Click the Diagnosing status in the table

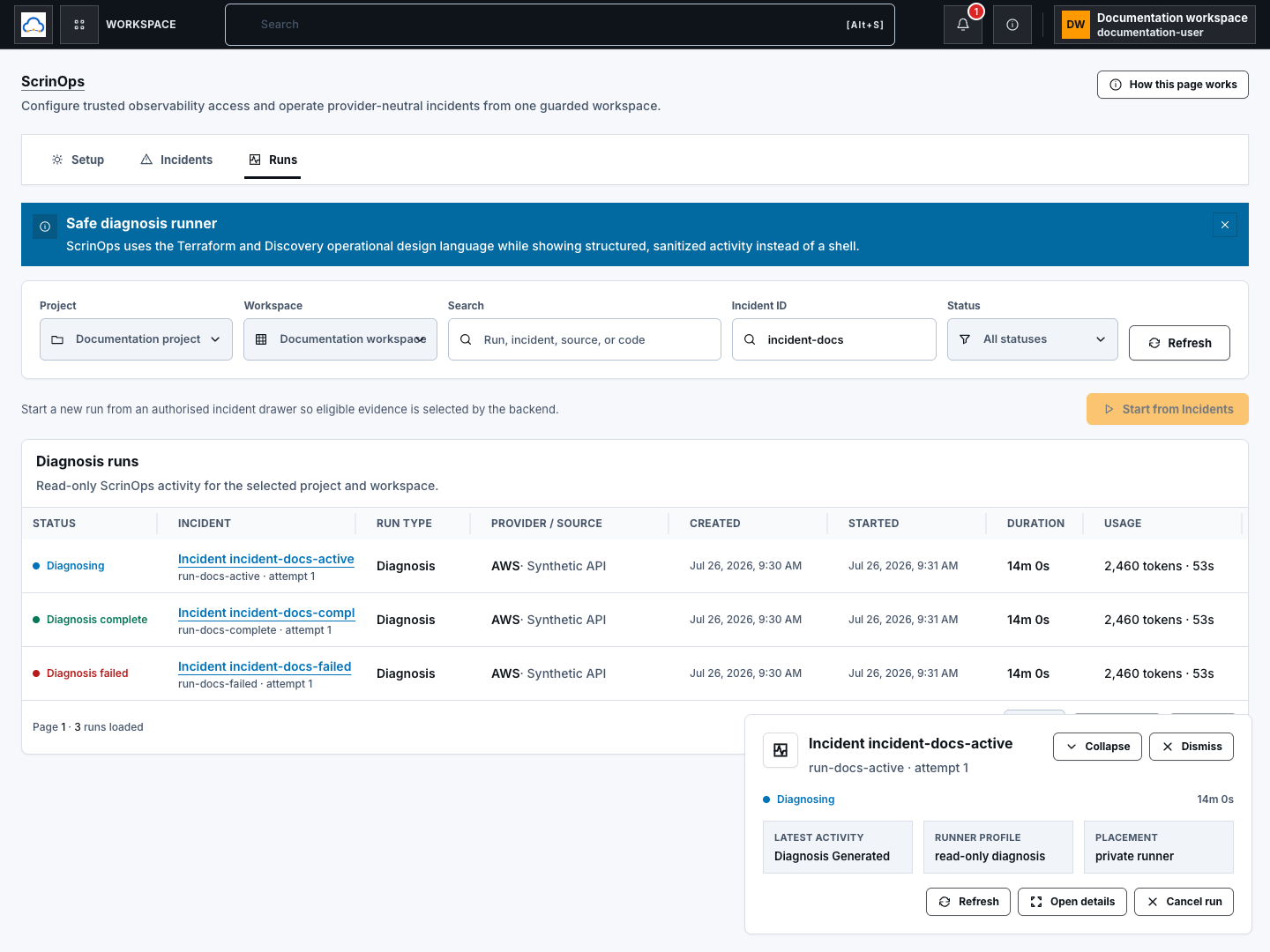[69, 566]
